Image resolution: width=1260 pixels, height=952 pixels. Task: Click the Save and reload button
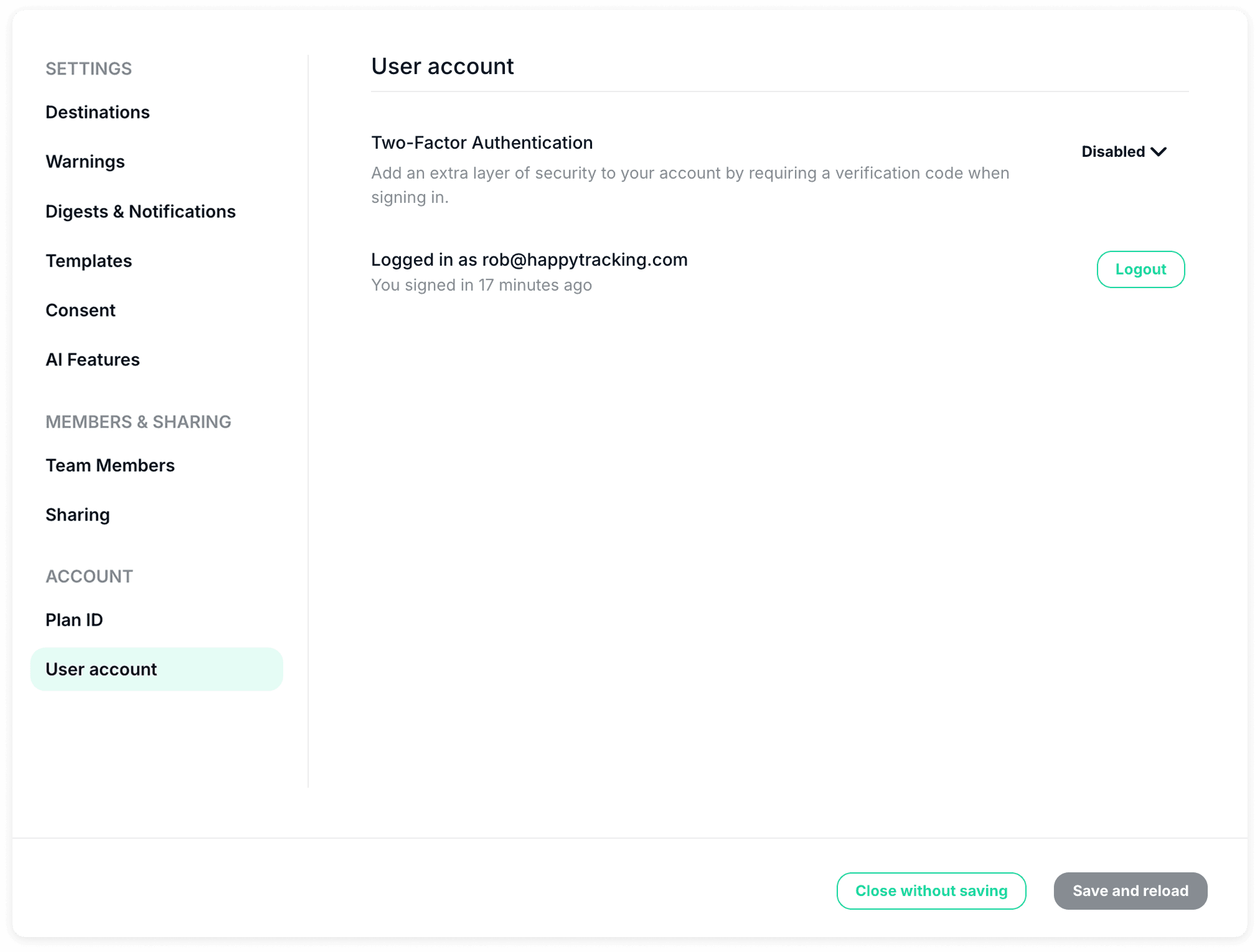(1130, 890)
